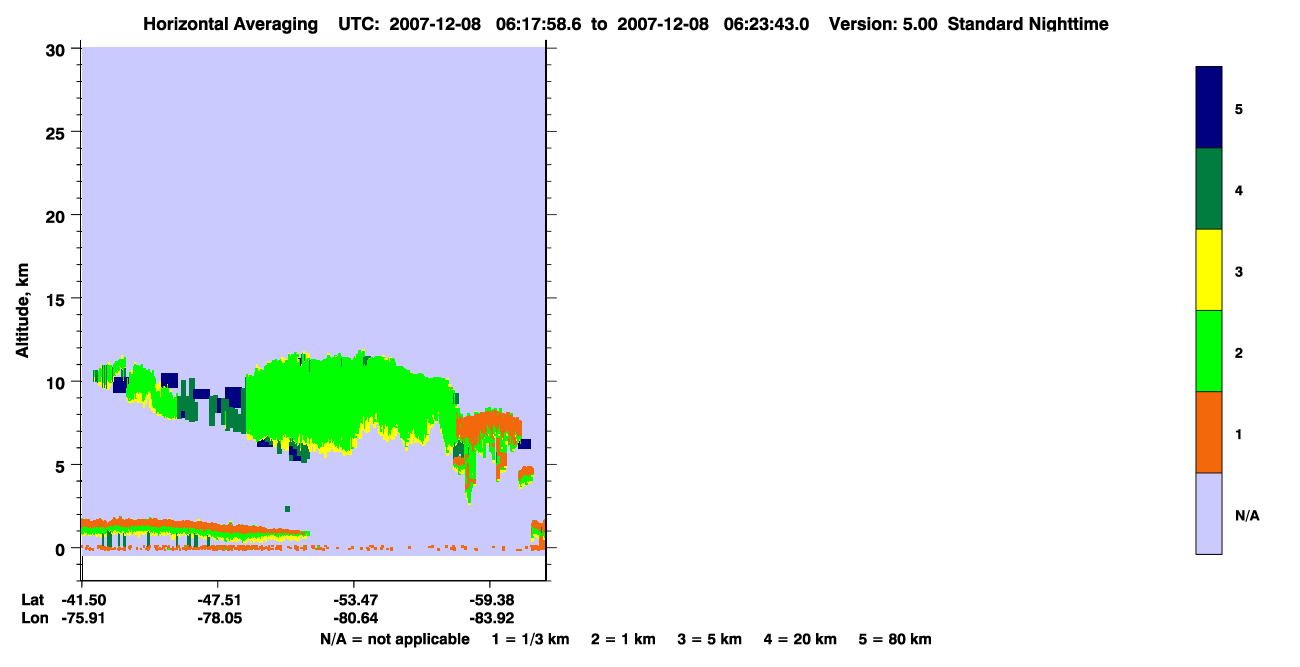1300x667 pixels.
Task: Click the altitude tick label '15'
Action: coord(57,299)
